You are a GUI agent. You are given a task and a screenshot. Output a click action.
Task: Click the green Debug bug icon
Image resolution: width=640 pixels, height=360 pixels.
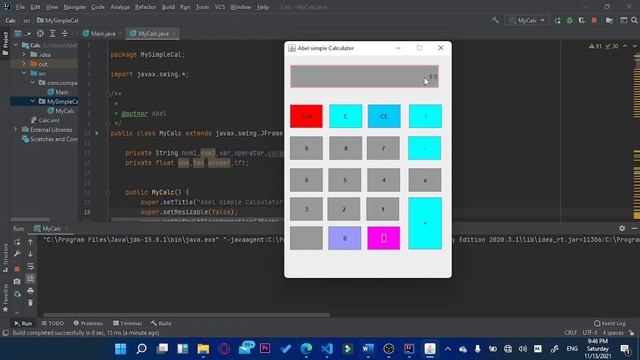[x=570, y=20]
